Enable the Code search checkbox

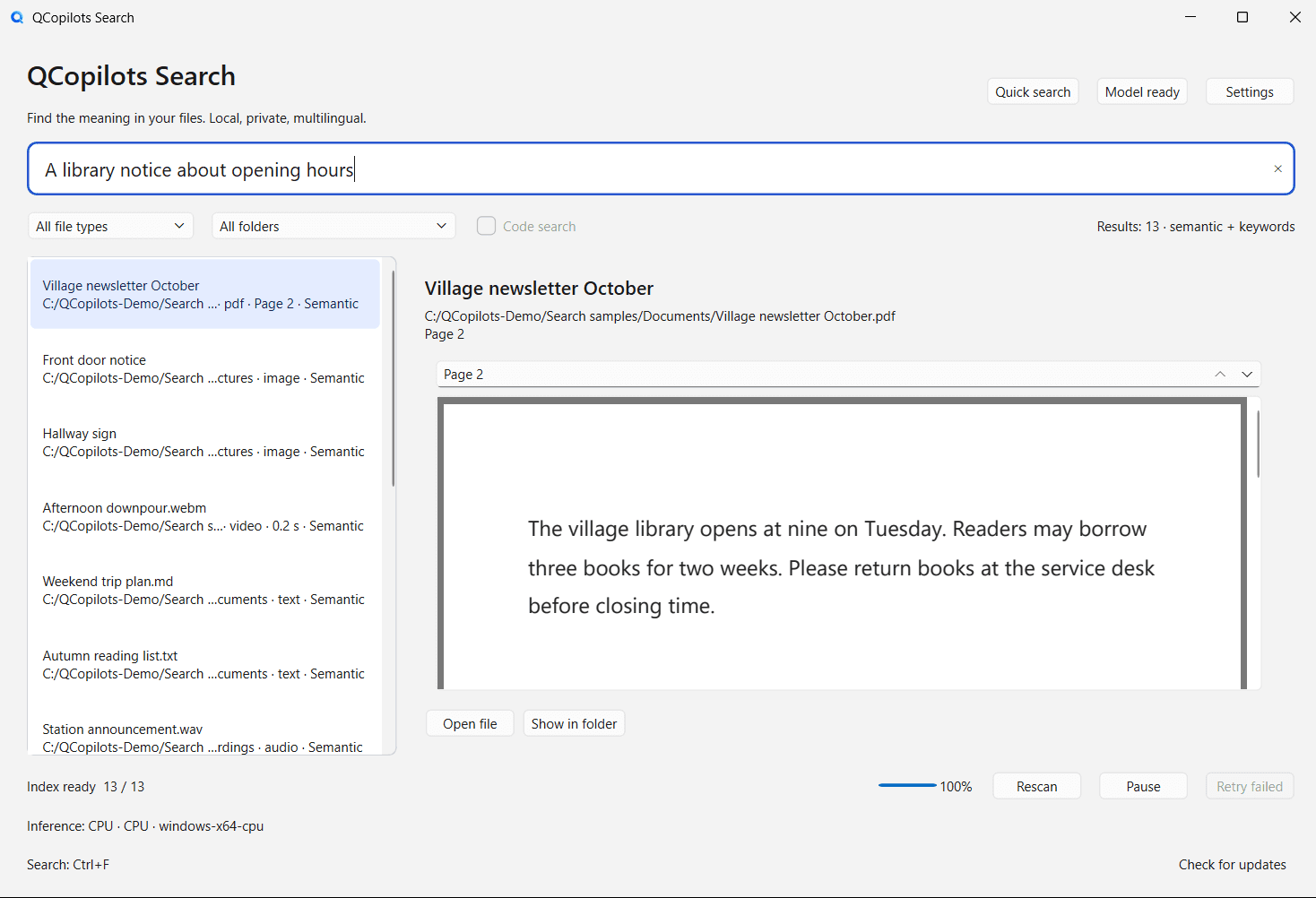pyautogui.click(x=486, y=226)
